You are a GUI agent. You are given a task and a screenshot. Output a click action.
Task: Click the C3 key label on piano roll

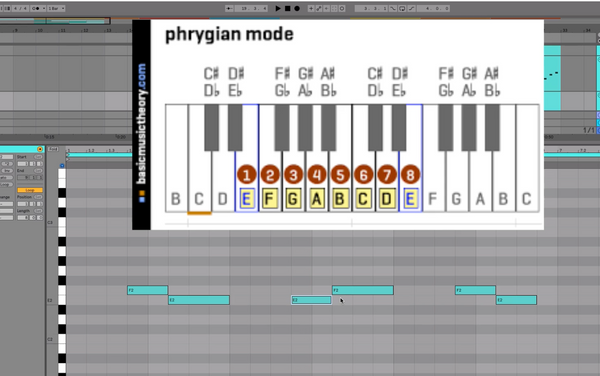pos(50,222)
